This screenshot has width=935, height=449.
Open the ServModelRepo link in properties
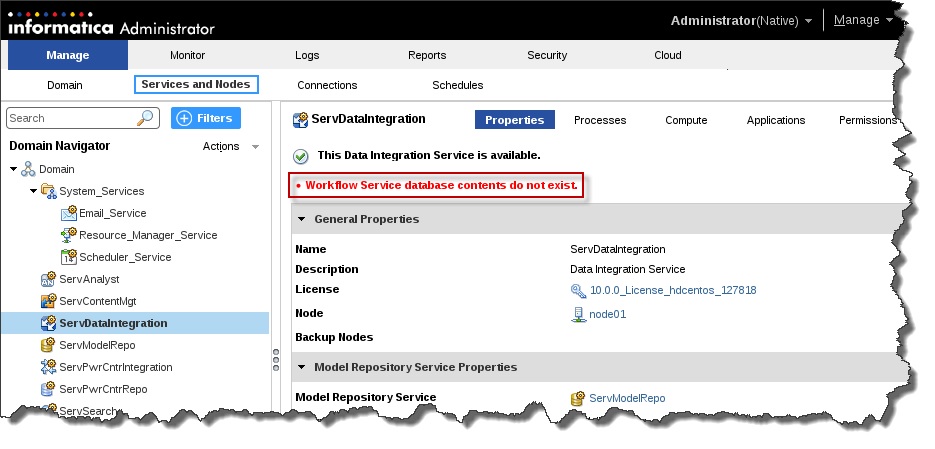tap(627, 398)
